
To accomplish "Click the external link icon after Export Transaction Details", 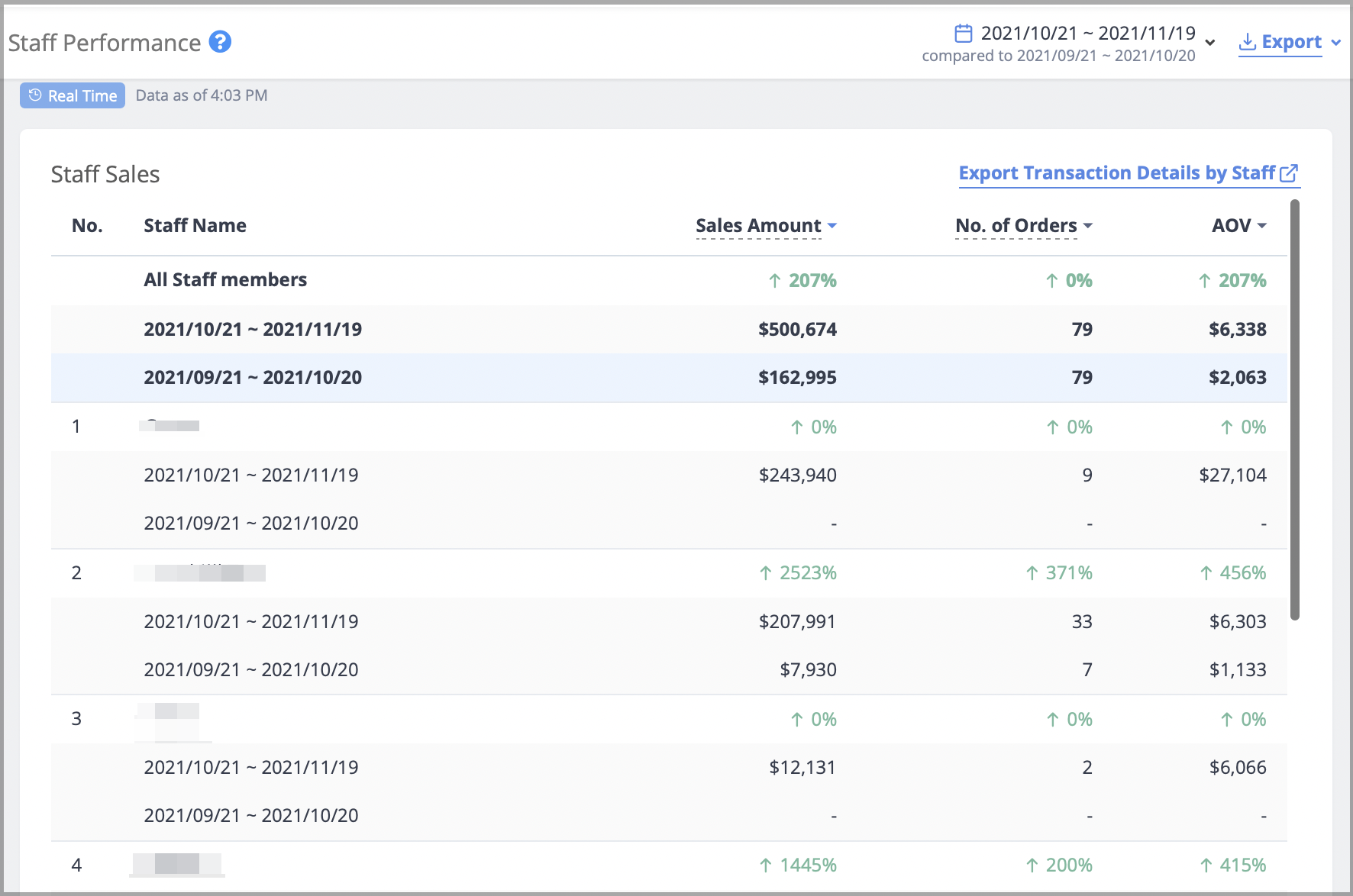I will coord(1289,174).
